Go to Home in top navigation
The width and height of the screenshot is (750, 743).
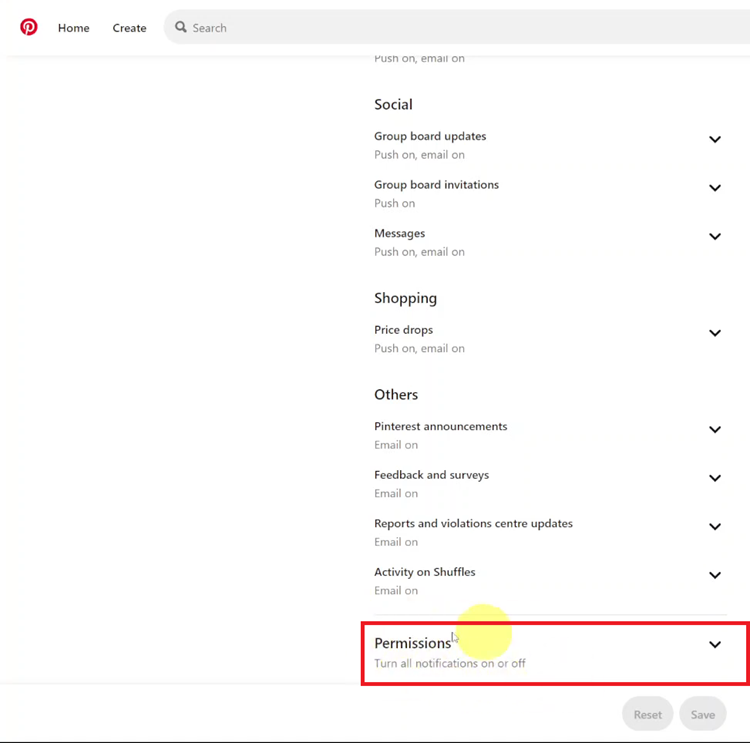(74, 28)
